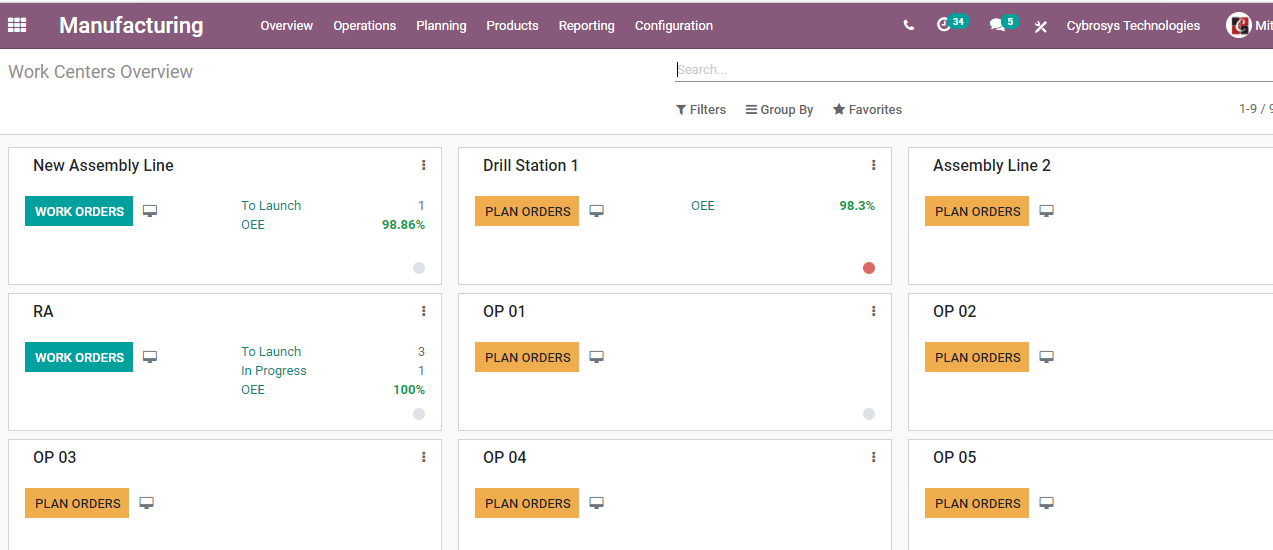Click 100% OEE value on RA card
1273x550 pixels.
(409, 390)
